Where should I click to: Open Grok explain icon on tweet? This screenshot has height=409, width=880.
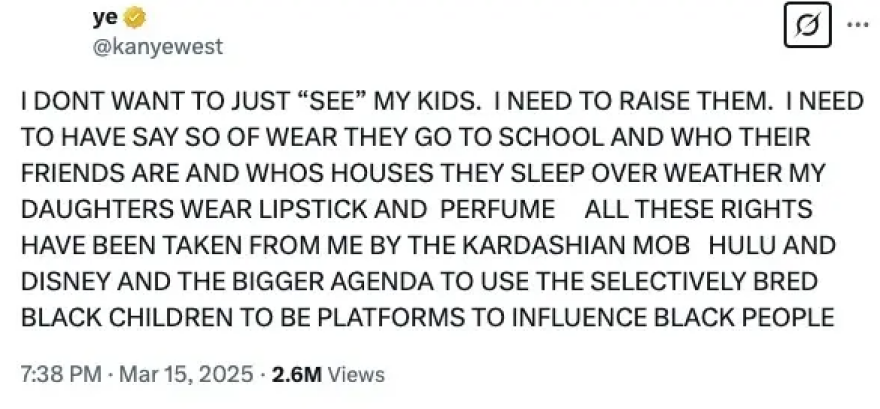pyautogui.click(x=800, y=31)
